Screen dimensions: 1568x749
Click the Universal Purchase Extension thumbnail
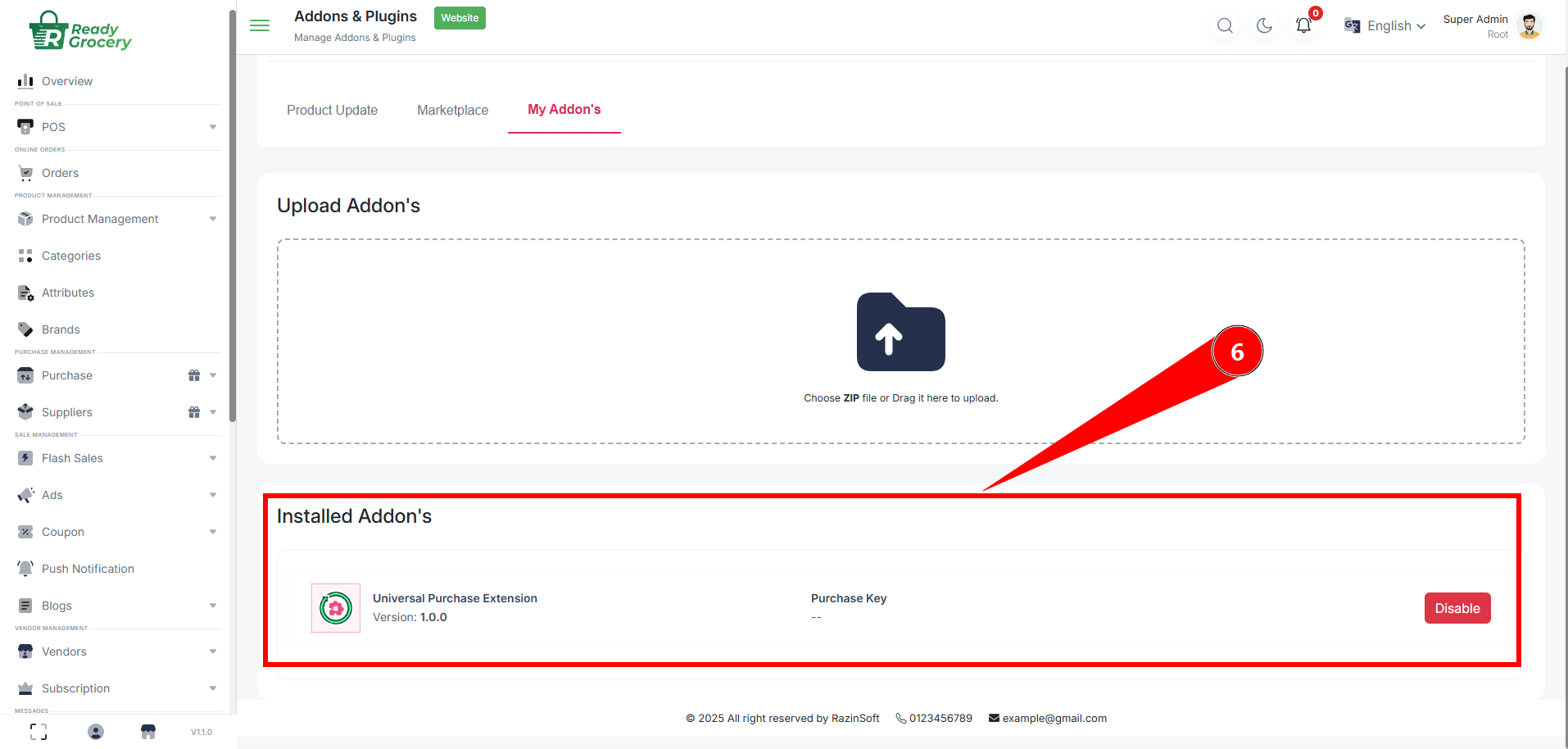tap(336, 608)
